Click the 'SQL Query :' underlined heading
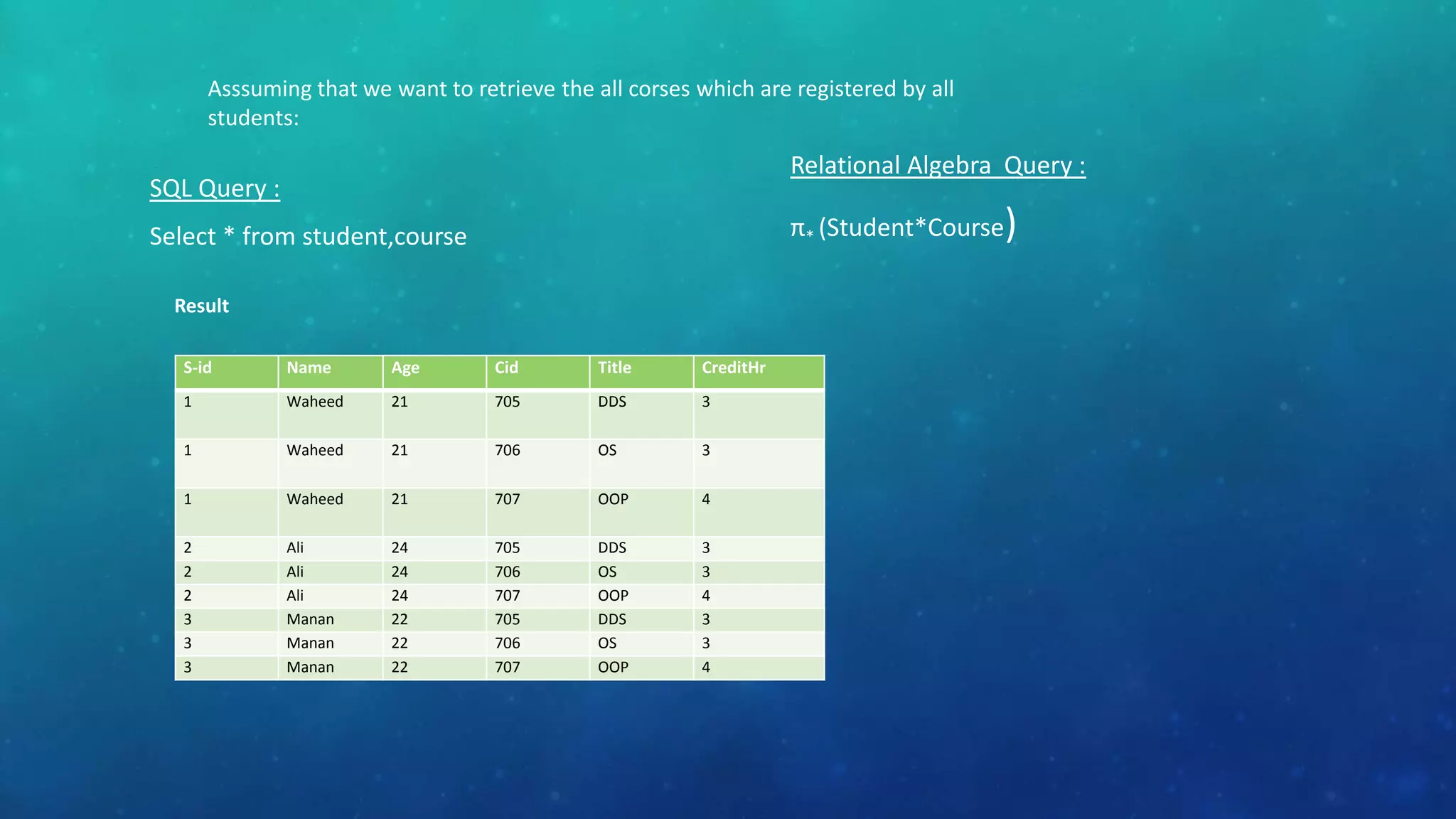Viewport: 1456px width, 819px height. (x=215, y=188)
